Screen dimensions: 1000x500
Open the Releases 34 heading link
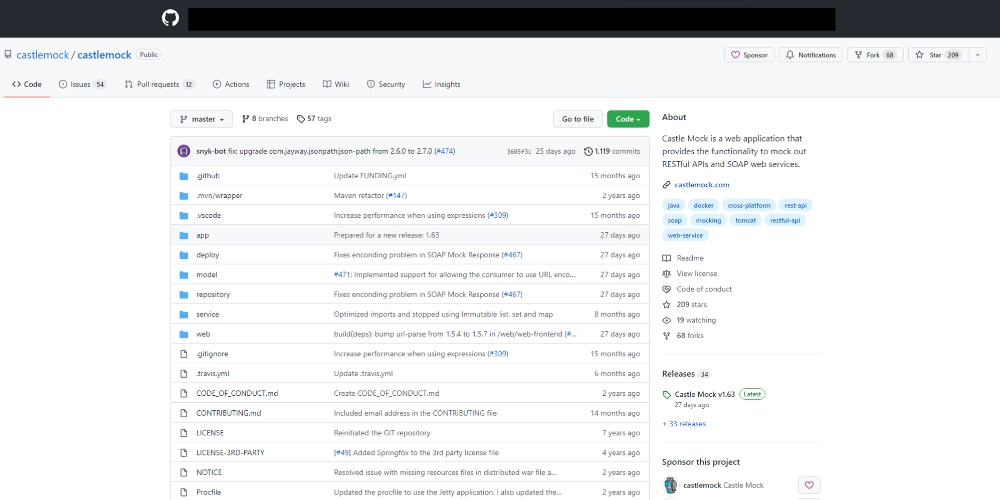click(x=686, y=374)
